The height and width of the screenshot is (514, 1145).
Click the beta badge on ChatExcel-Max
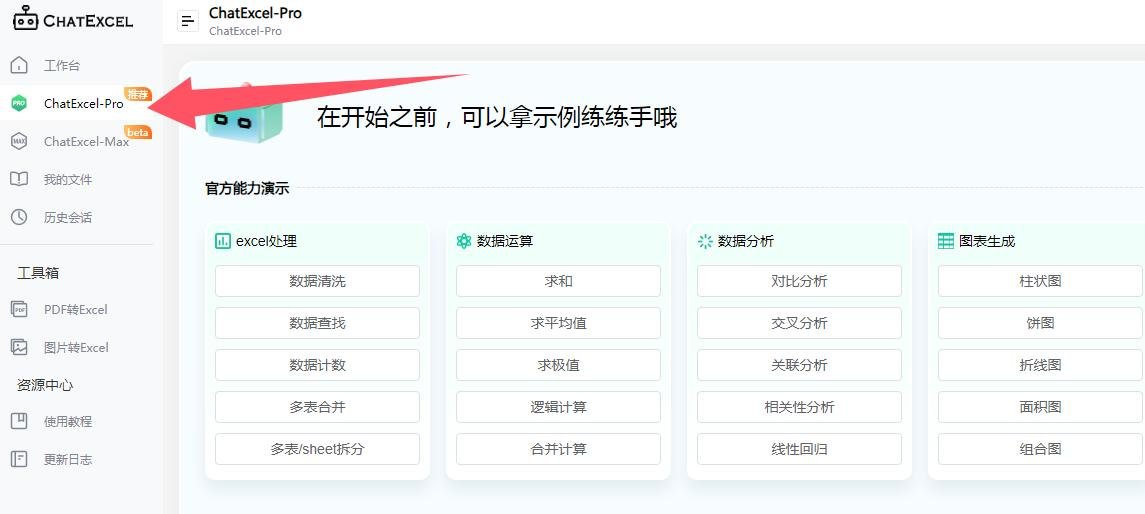[138, 132]
